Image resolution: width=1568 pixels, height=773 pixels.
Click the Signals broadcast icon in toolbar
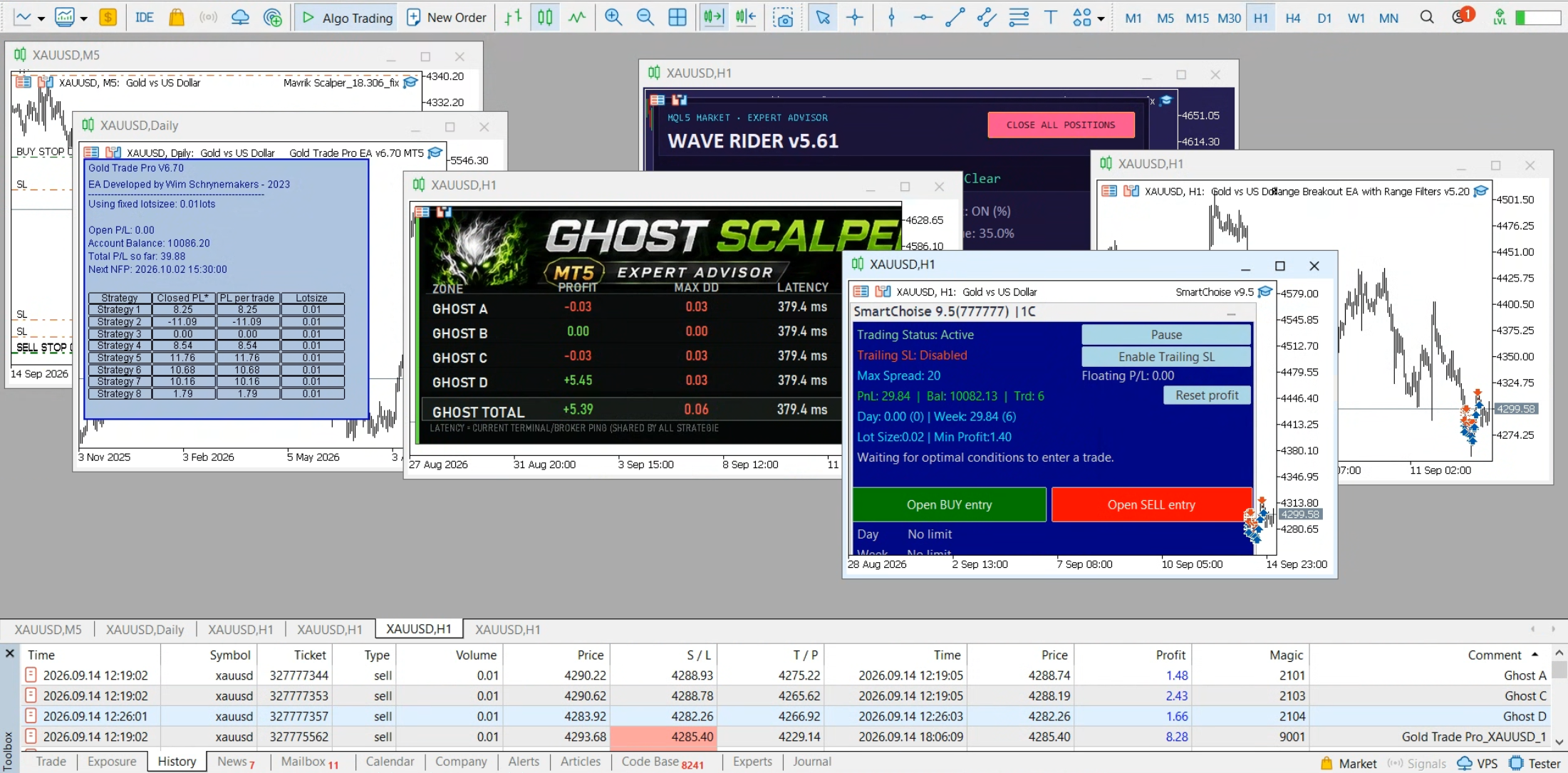[208, 17]
